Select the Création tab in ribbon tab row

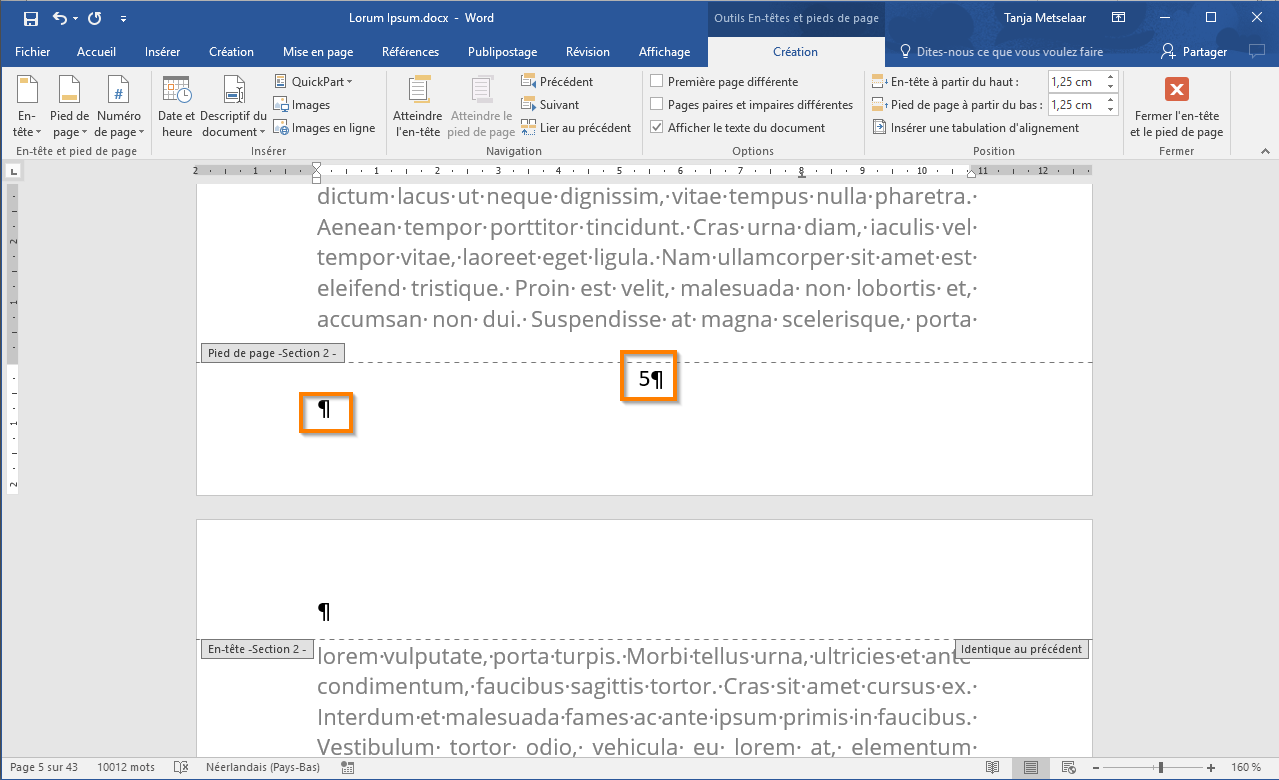(x=231, y=52)
